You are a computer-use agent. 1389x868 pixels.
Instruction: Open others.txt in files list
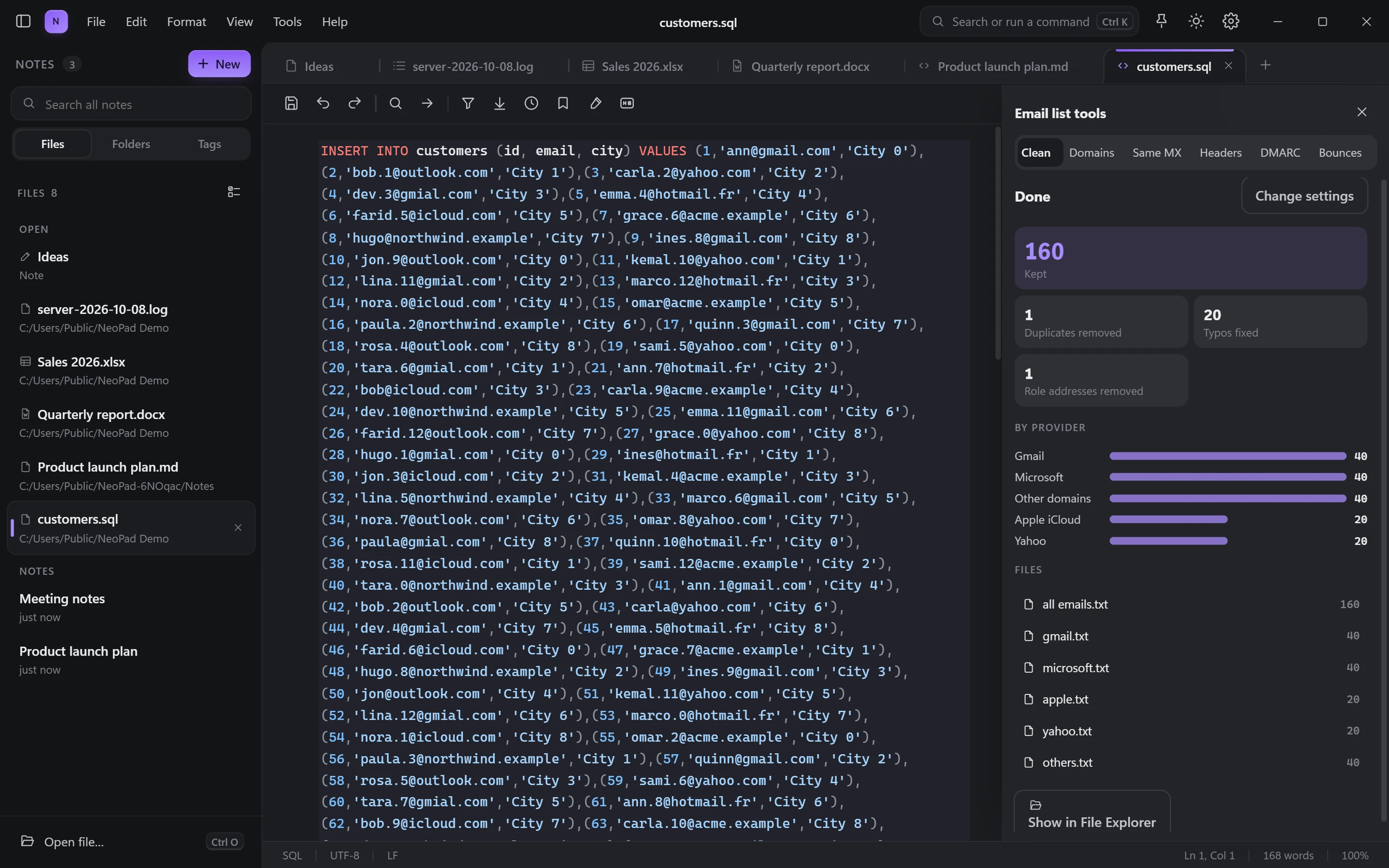click(1191, 762)
